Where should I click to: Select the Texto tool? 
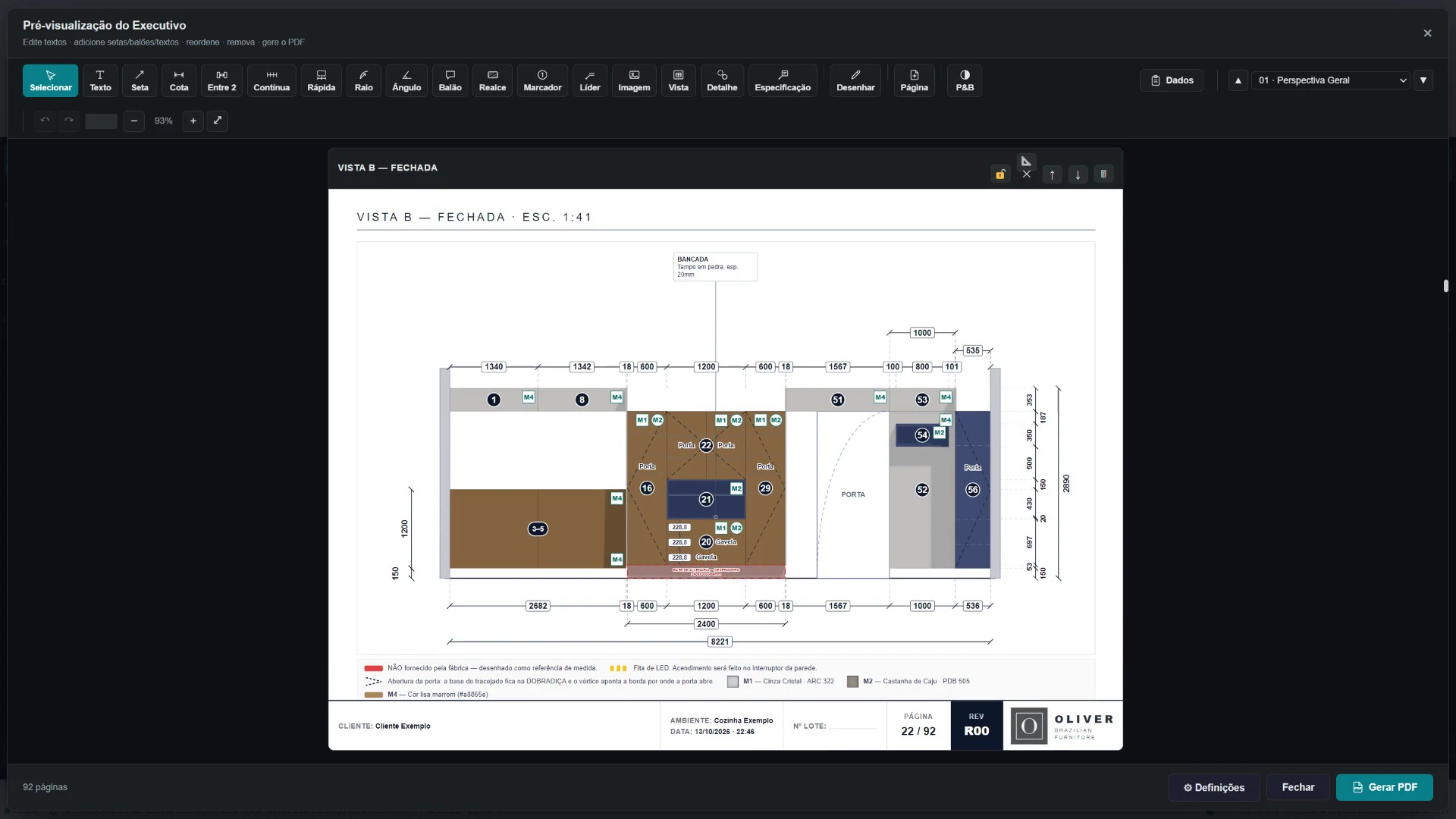[x=100, y=80]
